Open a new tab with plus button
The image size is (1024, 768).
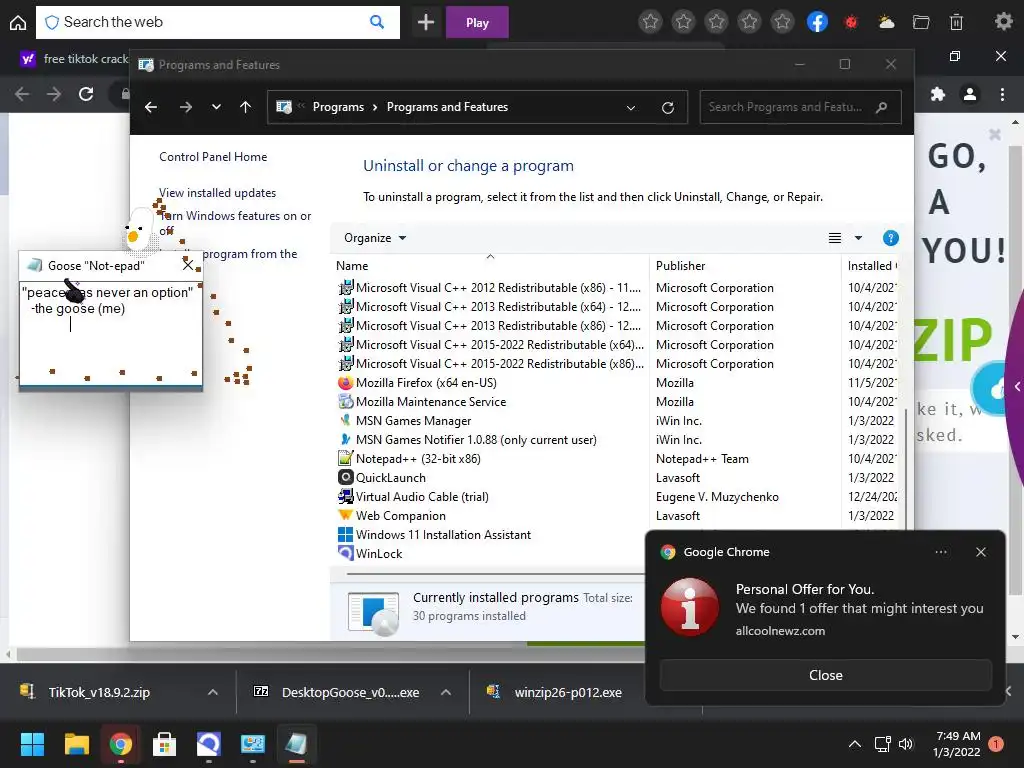point(426,23)
